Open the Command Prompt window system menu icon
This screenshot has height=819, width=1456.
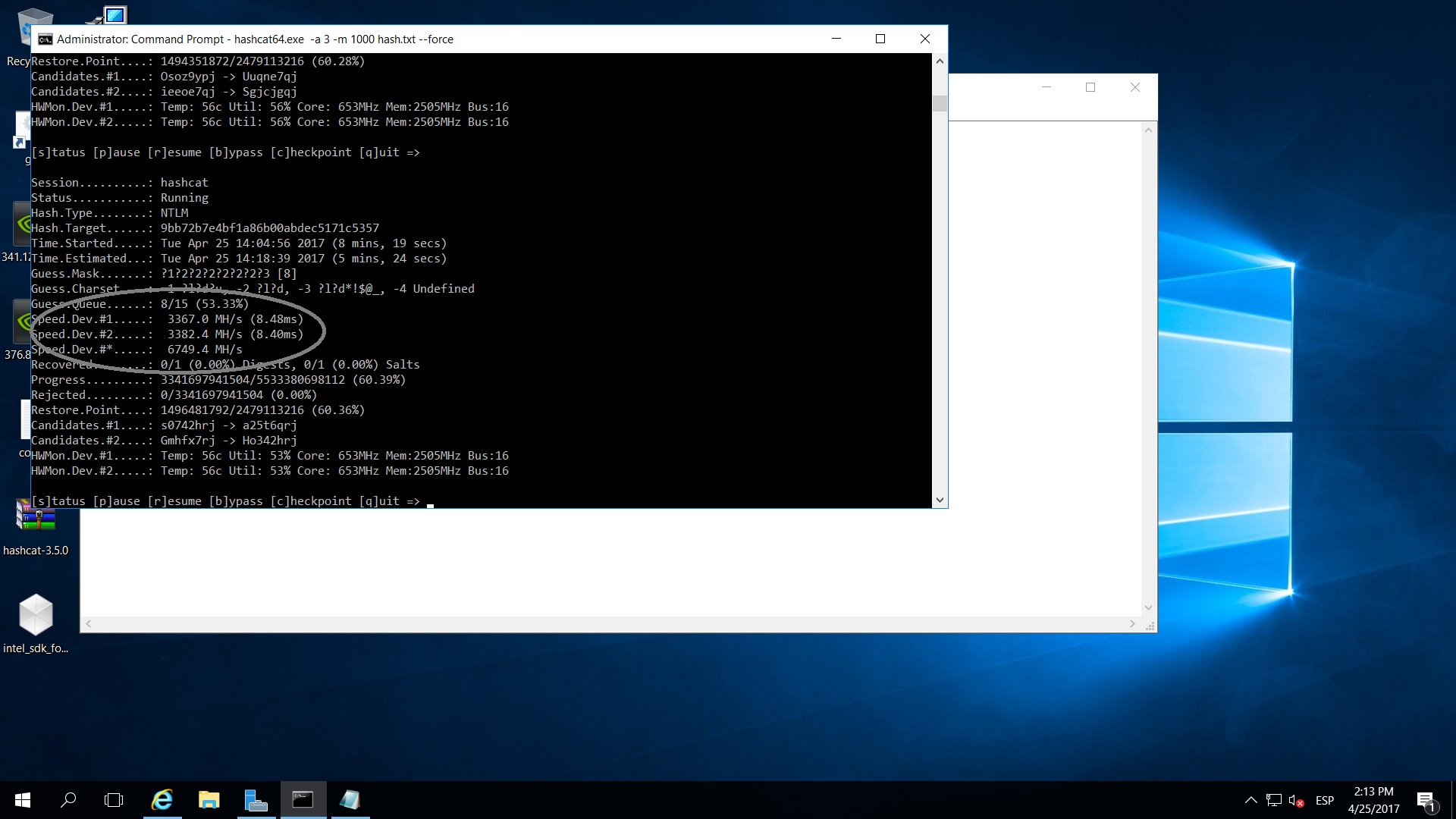pyautogui.click(x=45, y=39)
